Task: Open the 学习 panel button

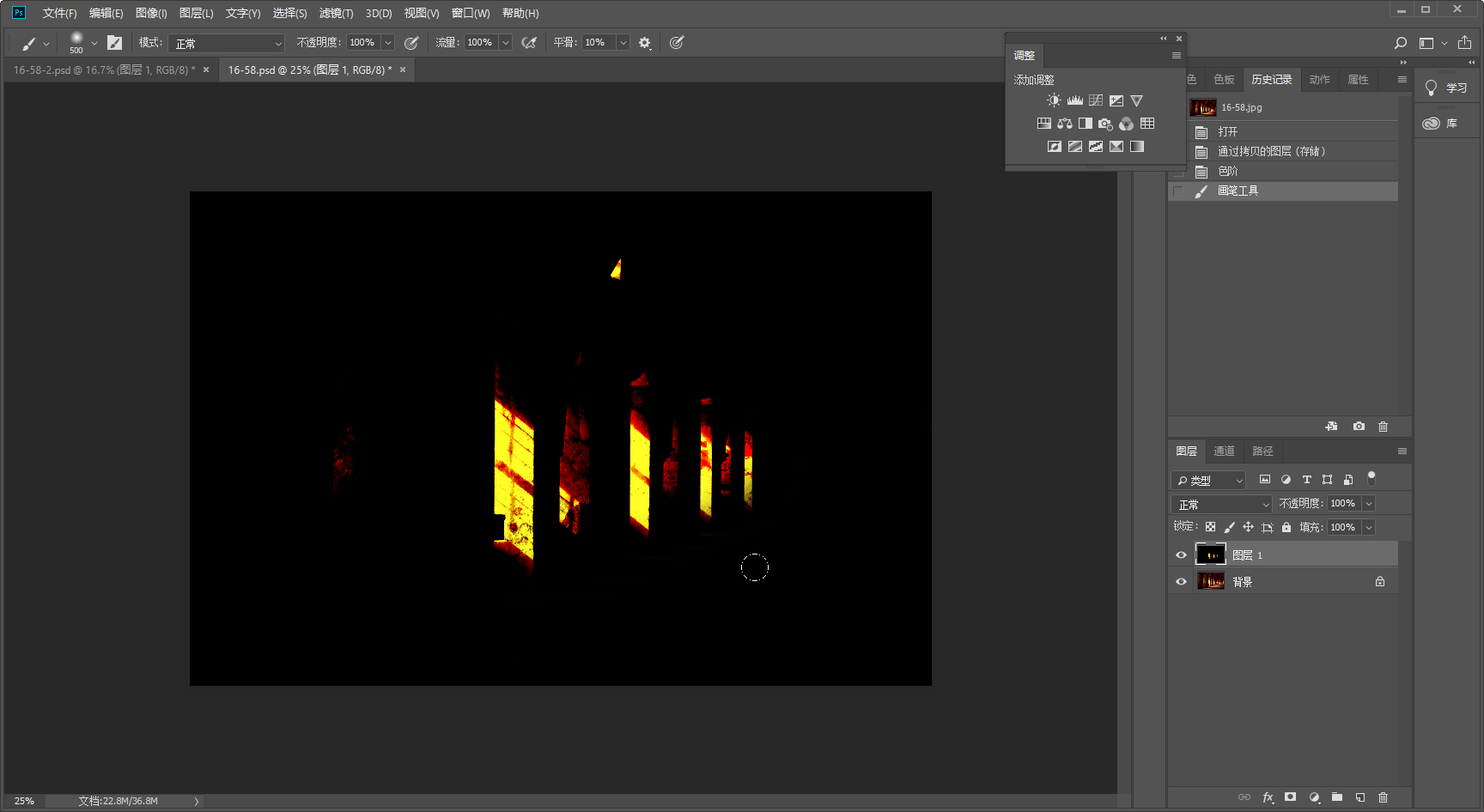Action: coord(1447,88)
